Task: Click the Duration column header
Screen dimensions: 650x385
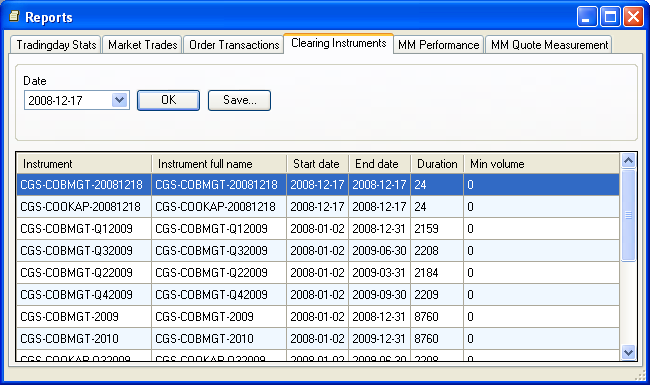Action: coord(437,164)
